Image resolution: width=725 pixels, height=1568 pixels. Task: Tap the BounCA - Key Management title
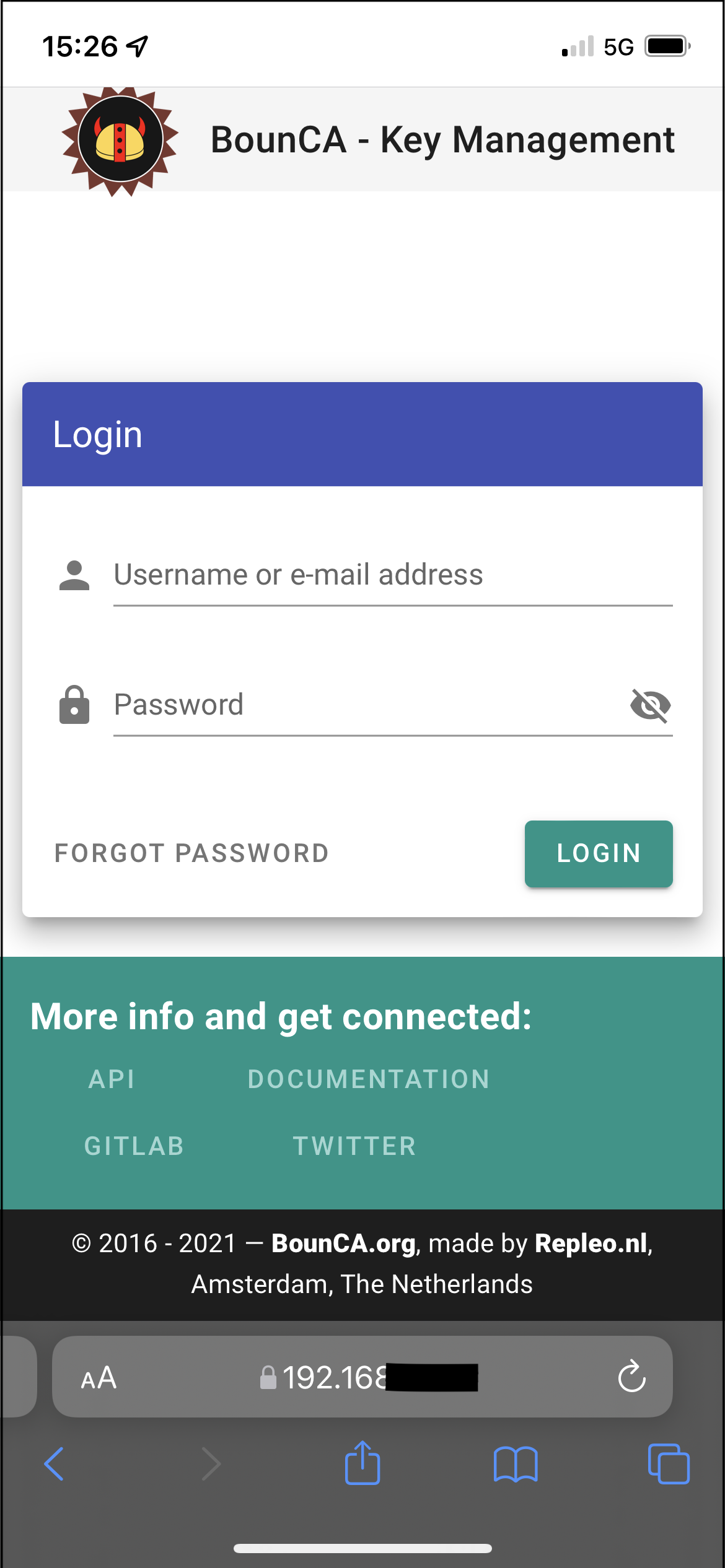coord(442,140)
